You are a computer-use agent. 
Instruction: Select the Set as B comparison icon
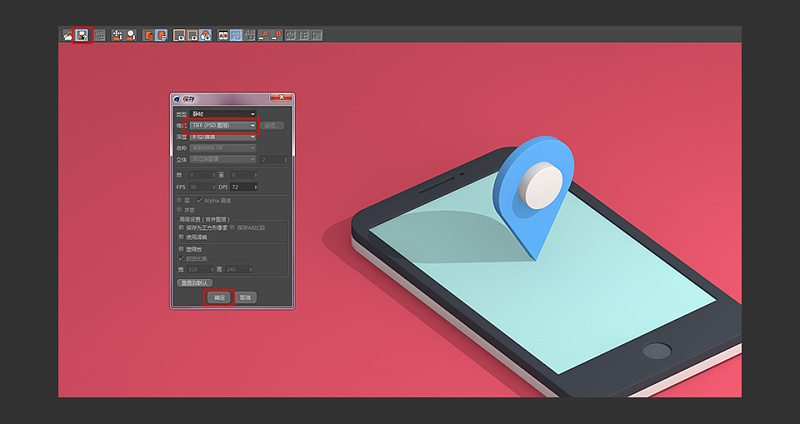277,35
